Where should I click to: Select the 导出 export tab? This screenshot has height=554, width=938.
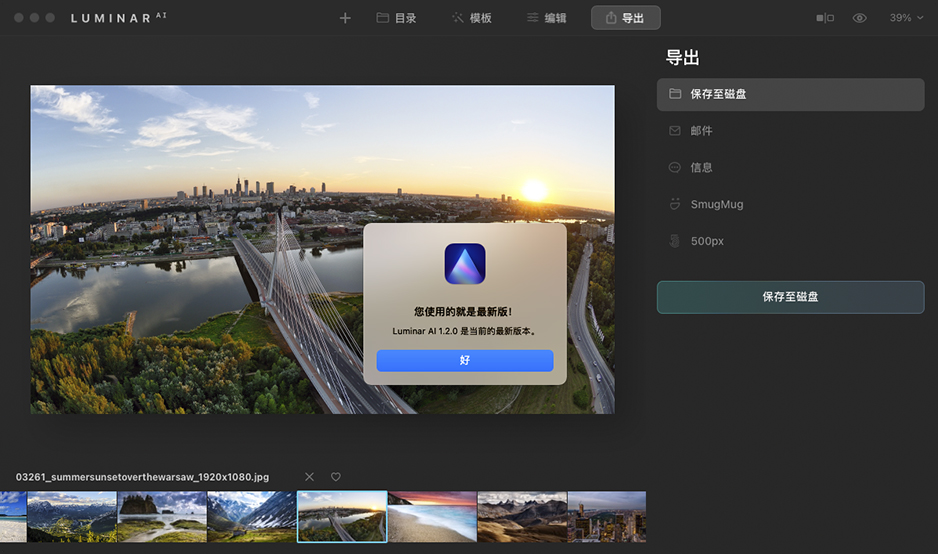pyautogui.click(x=626, y=18)
